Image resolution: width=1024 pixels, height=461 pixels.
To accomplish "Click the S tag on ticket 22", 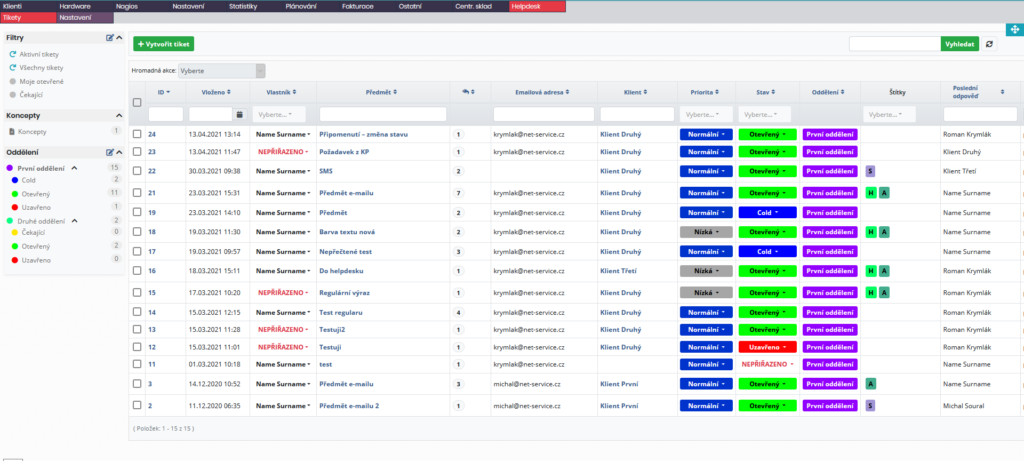I will (870, 171).
